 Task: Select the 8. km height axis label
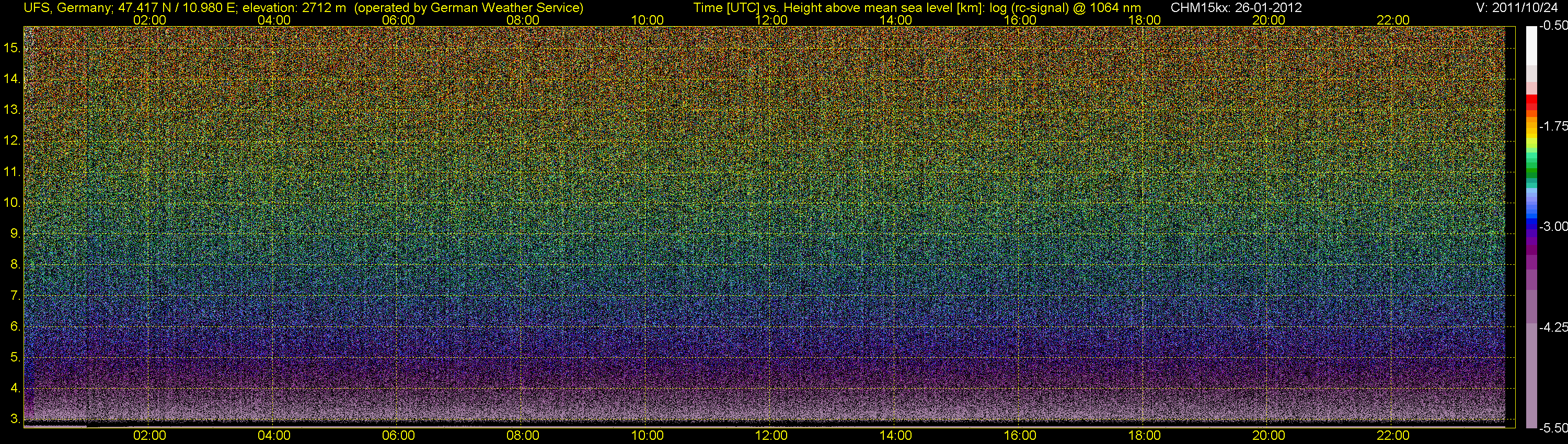click(15, 265)
